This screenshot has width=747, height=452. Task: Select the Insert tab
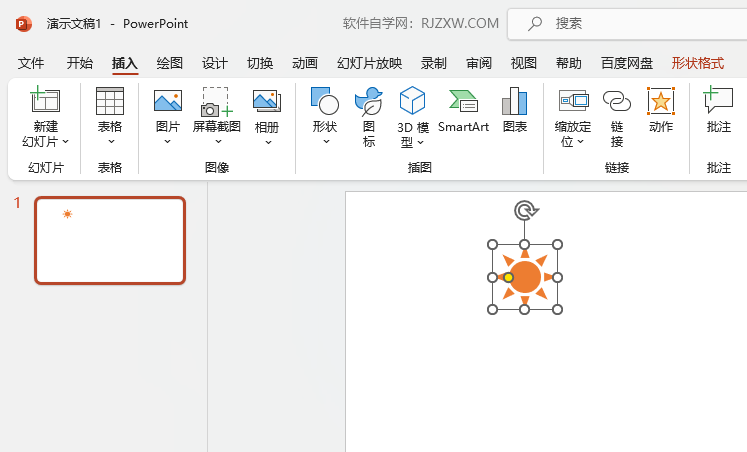125,63
